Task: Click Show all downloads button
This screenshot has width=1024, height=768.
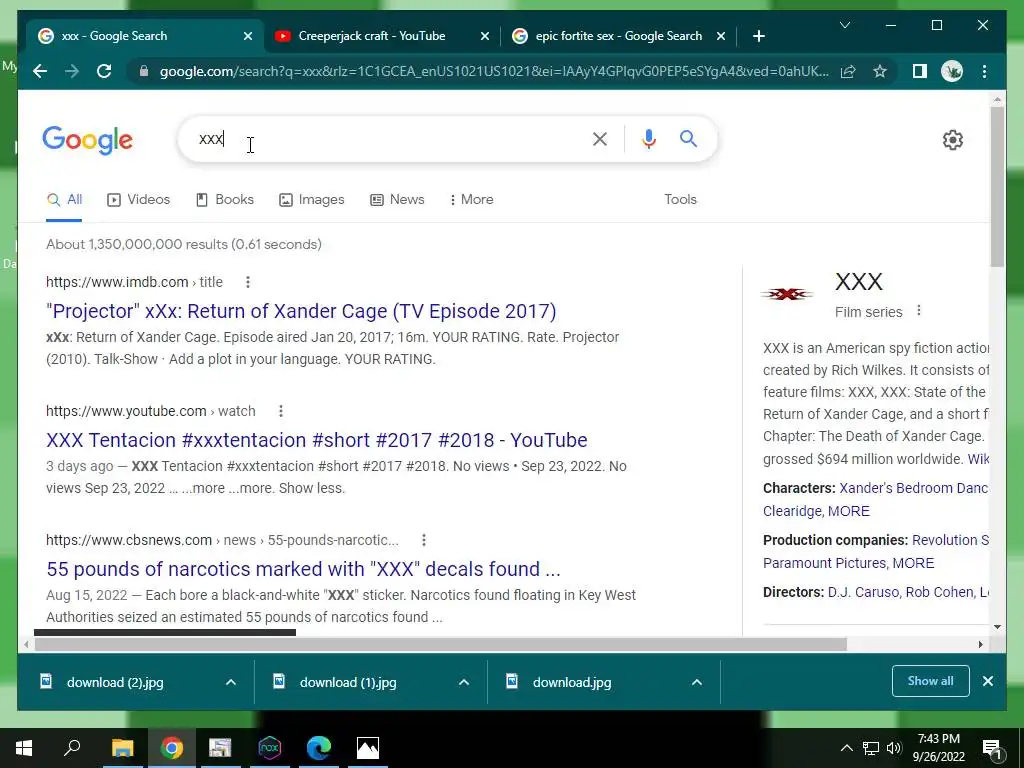Action: [x=930, y=681]
